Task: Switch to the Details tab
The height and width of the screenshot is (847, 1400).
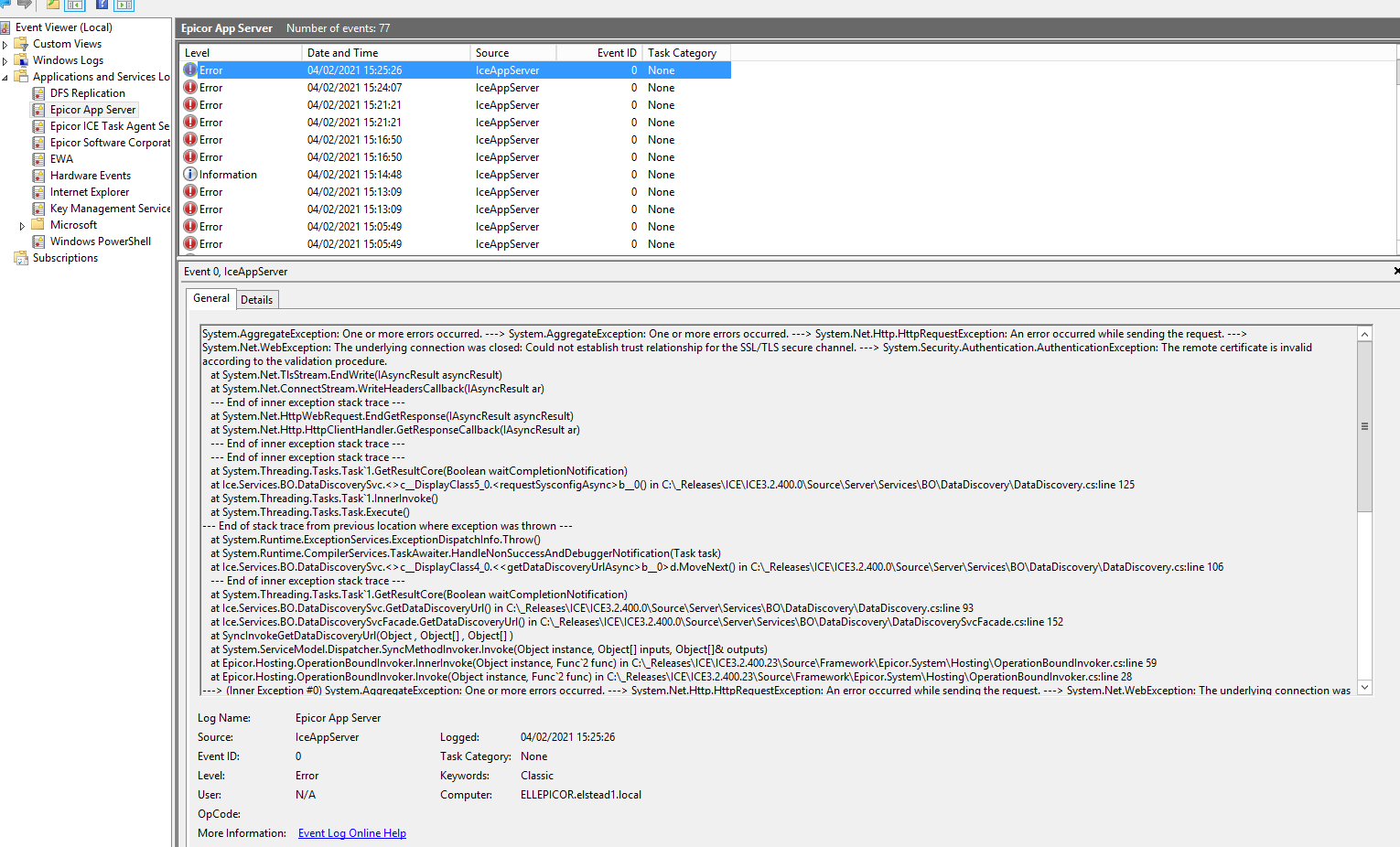Action: point(257,300)
